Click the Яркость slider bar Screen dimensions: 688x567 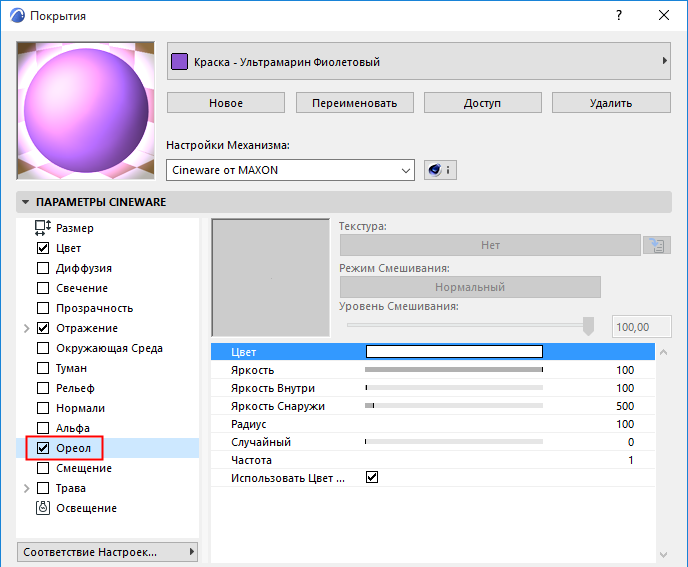click(x=454, y=370)
